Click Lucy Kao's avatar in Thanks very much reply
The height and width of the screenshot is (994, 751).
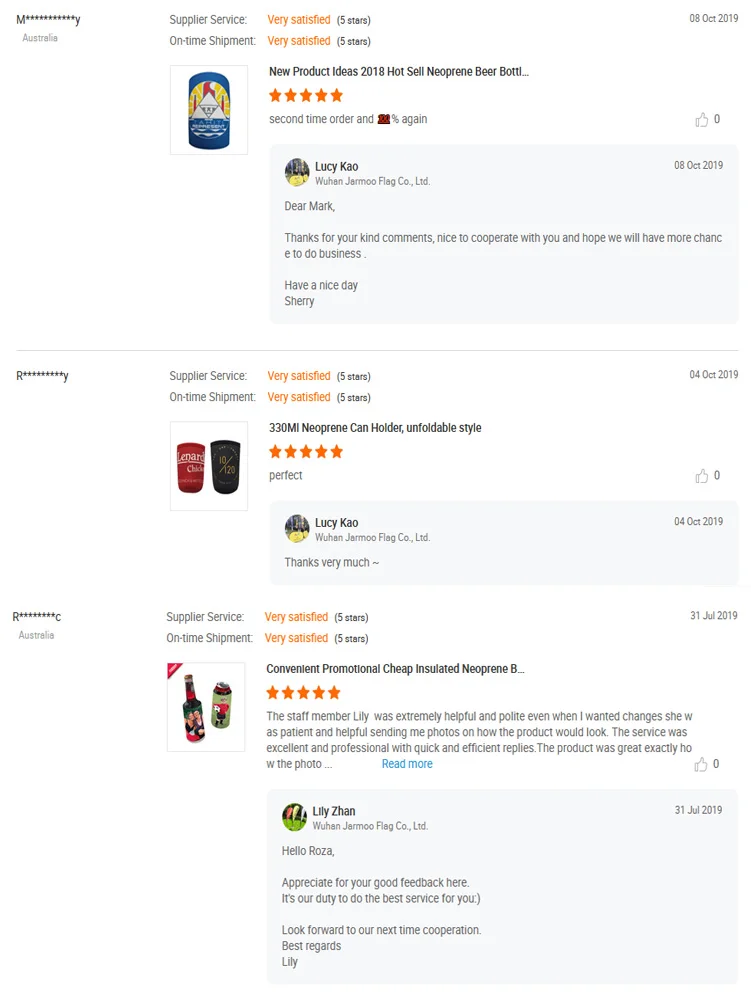coord(297,528)
